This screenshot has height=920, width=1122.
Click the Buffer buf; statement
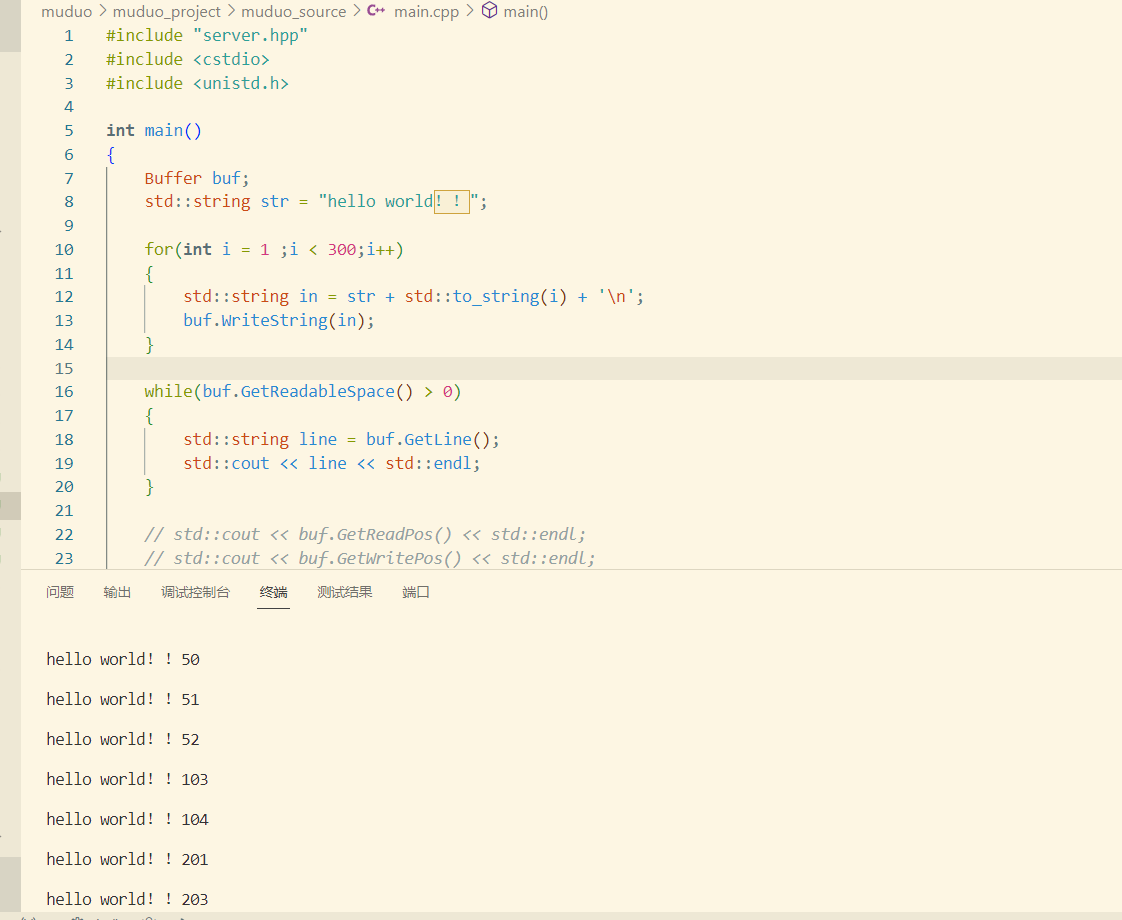pos(197,178)
